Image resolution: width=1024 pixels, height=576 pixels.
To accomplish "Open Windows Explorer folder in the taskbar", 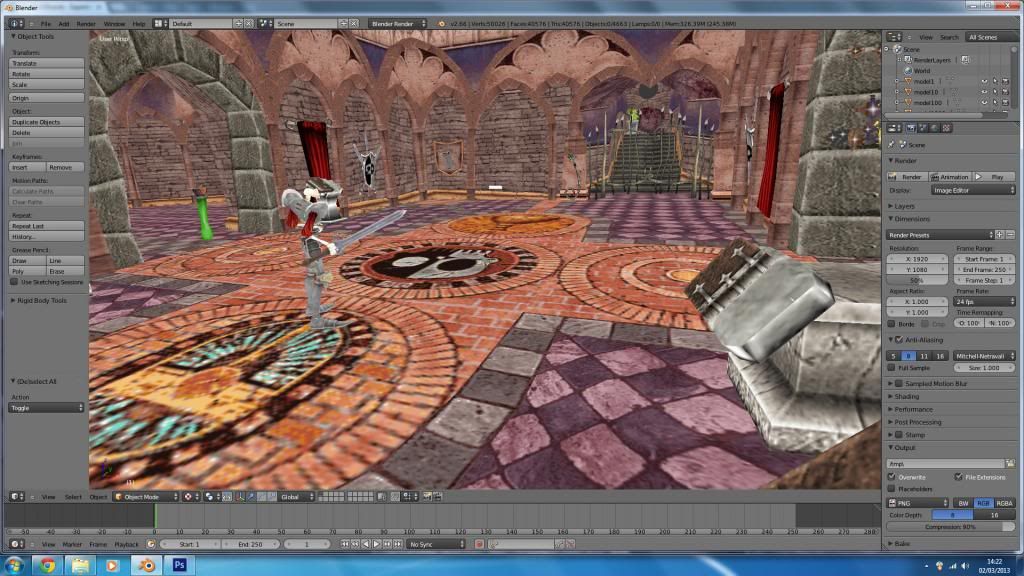I will [80, 565].
